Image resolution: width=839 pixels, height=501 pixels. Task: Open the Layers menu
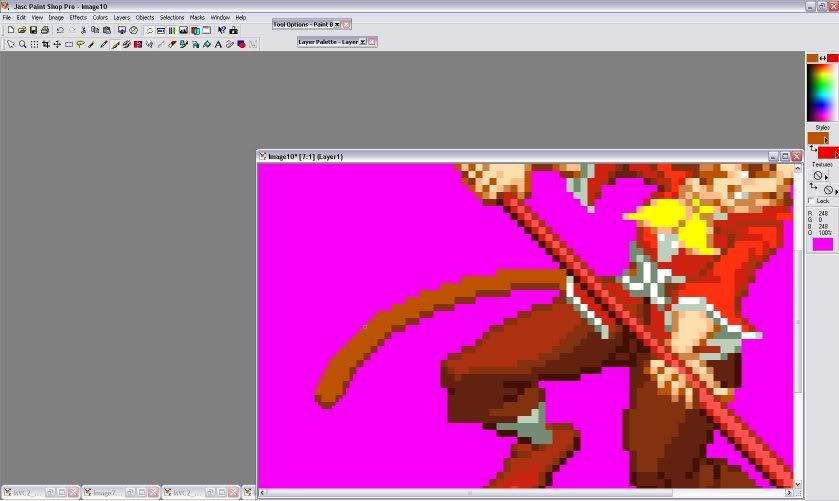coord(121,18)
